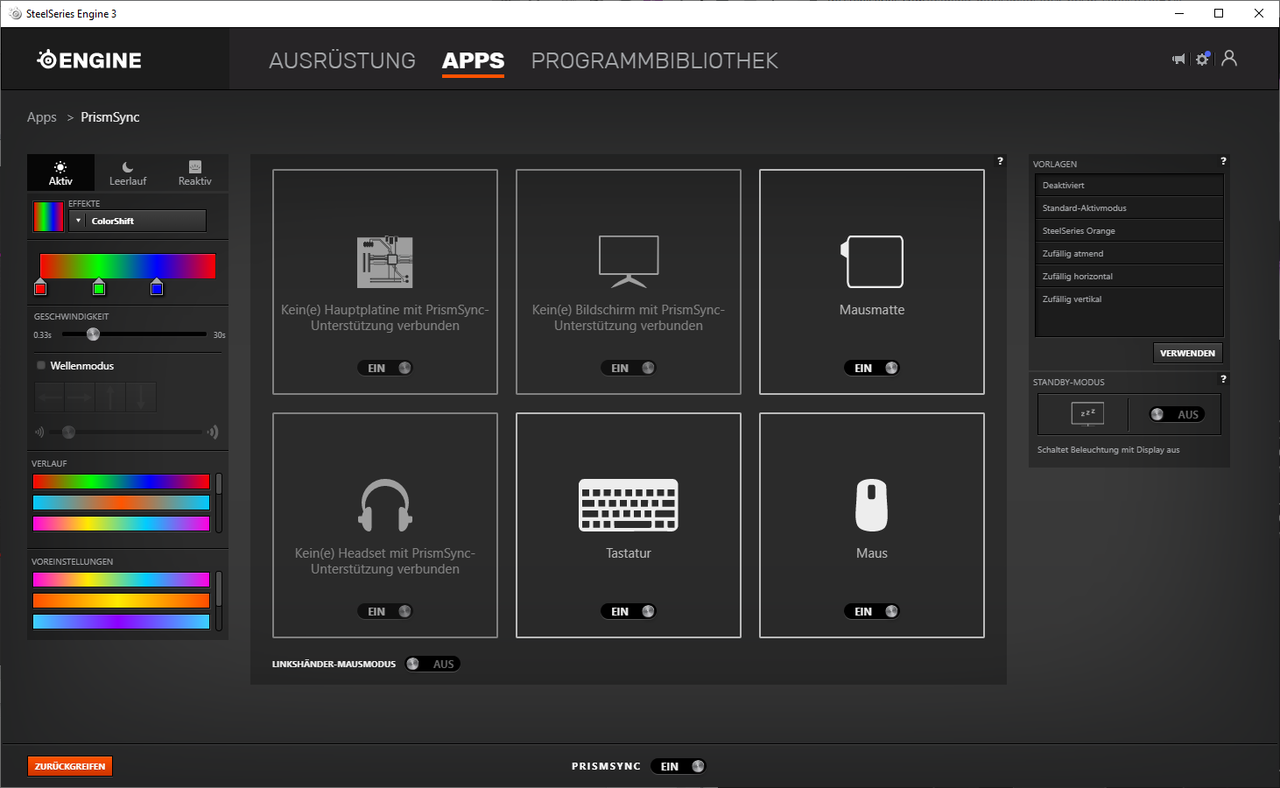
Task: Click the Mausmatte mousepad icon
Action: coord(872,261)
